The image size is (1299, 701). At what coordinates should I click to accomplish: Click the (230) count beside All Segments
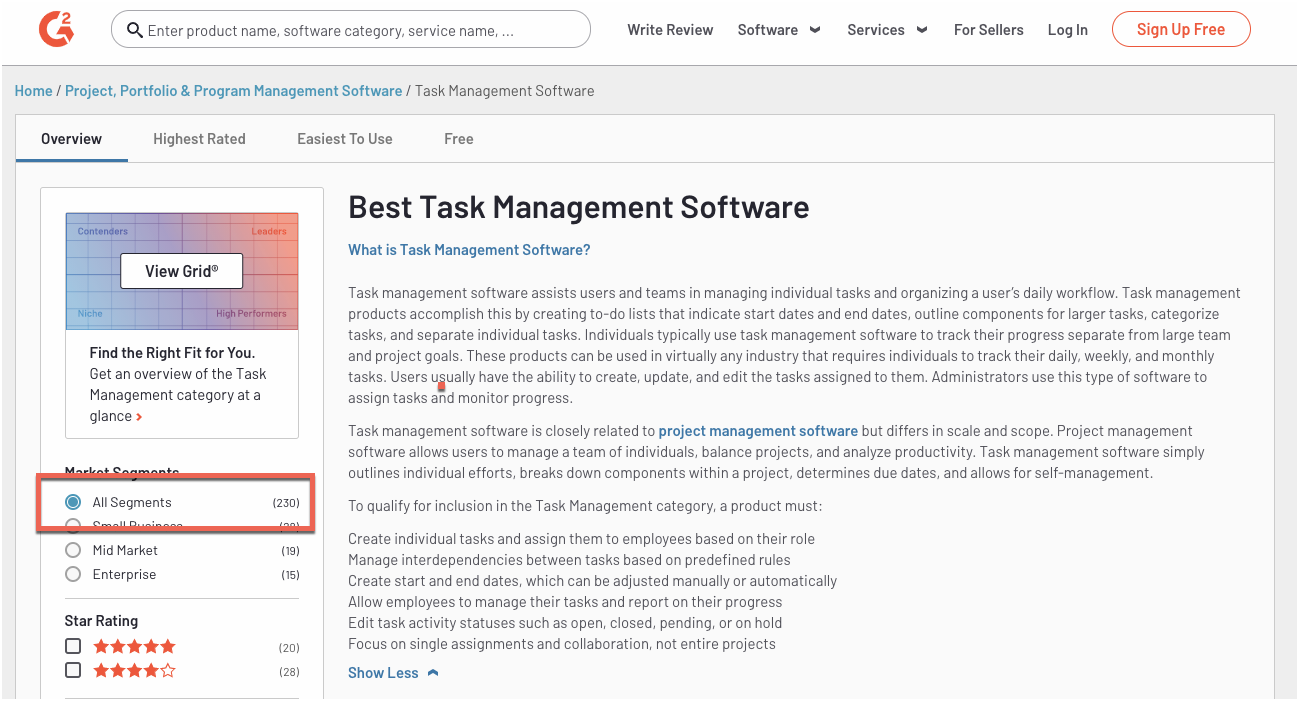point(286,503)
